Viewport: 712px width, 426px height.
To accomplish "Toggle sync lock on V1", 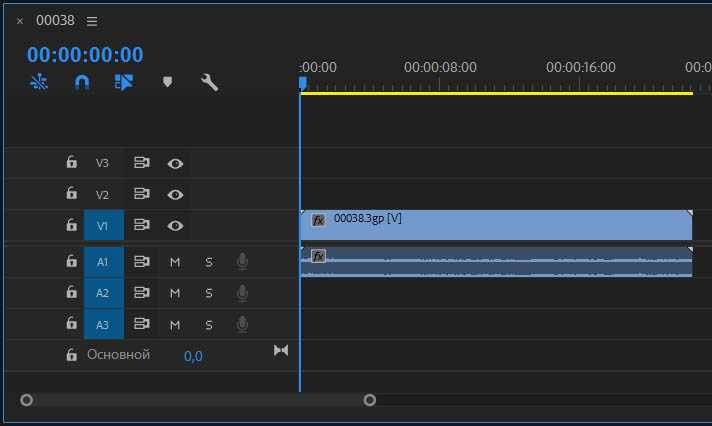I will point(142,225).
